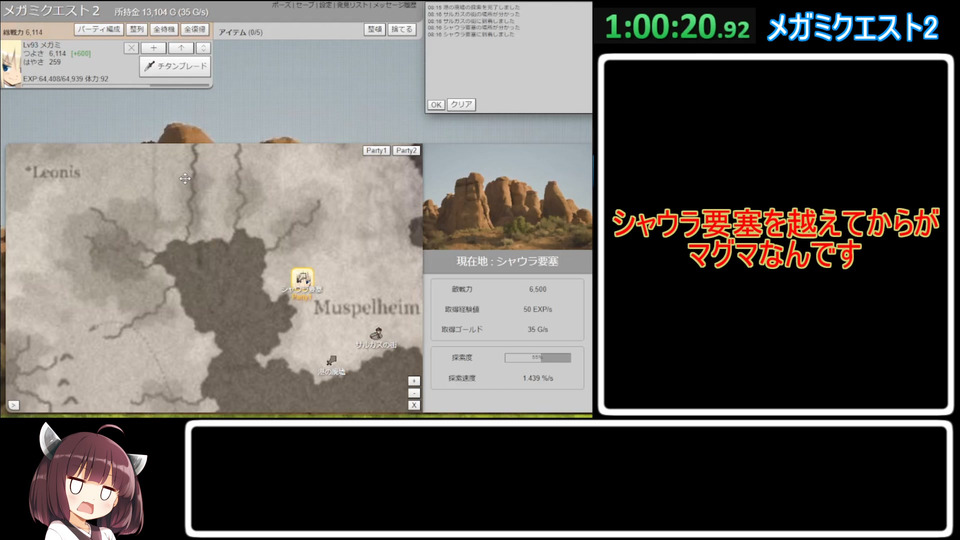This screenshot has height=540, width=960.
Task: Click the アイテム (0/5) label
Action: click(241, 32)
